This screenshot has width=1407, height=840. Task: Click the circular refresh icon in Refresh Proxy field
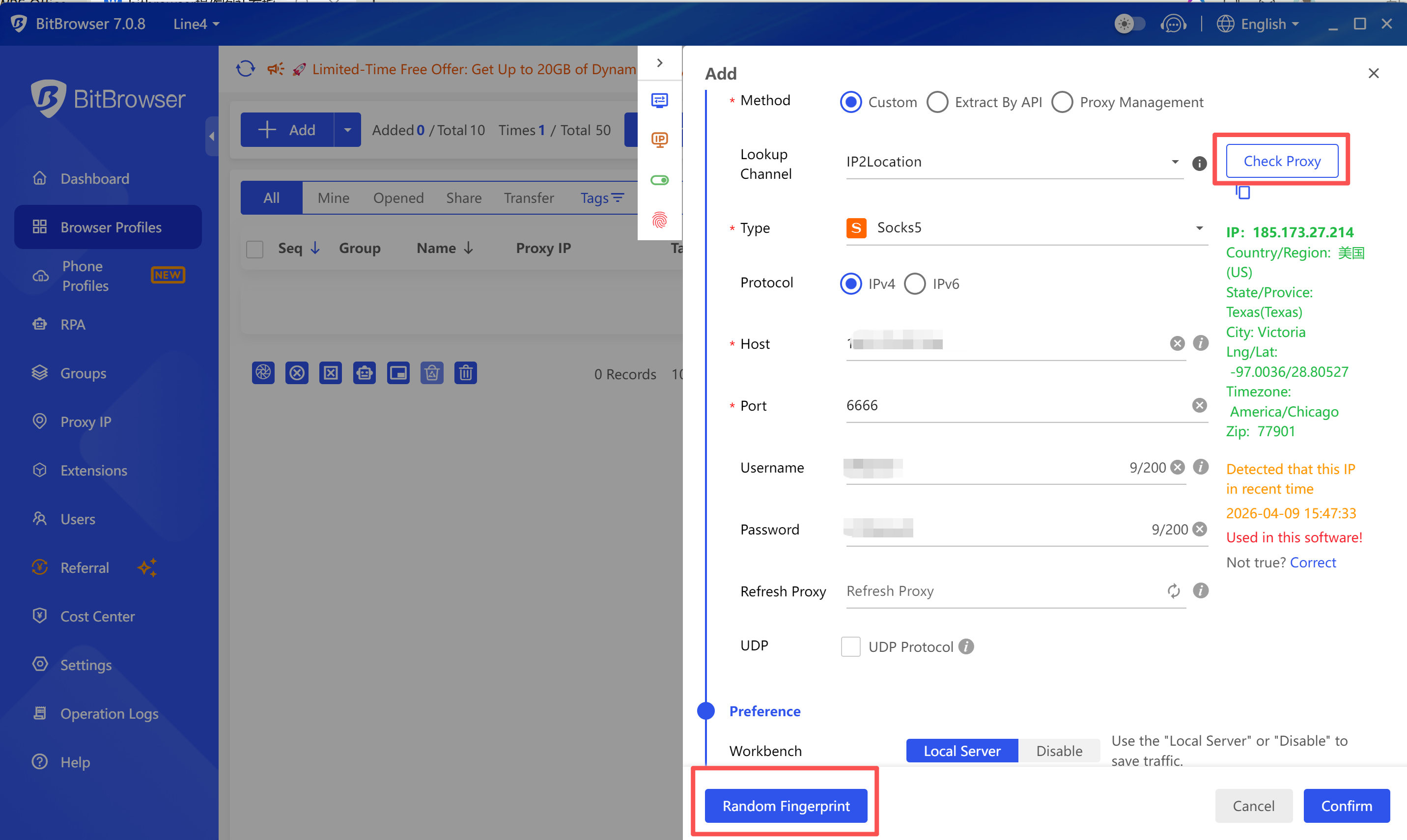pos(1173,591)
